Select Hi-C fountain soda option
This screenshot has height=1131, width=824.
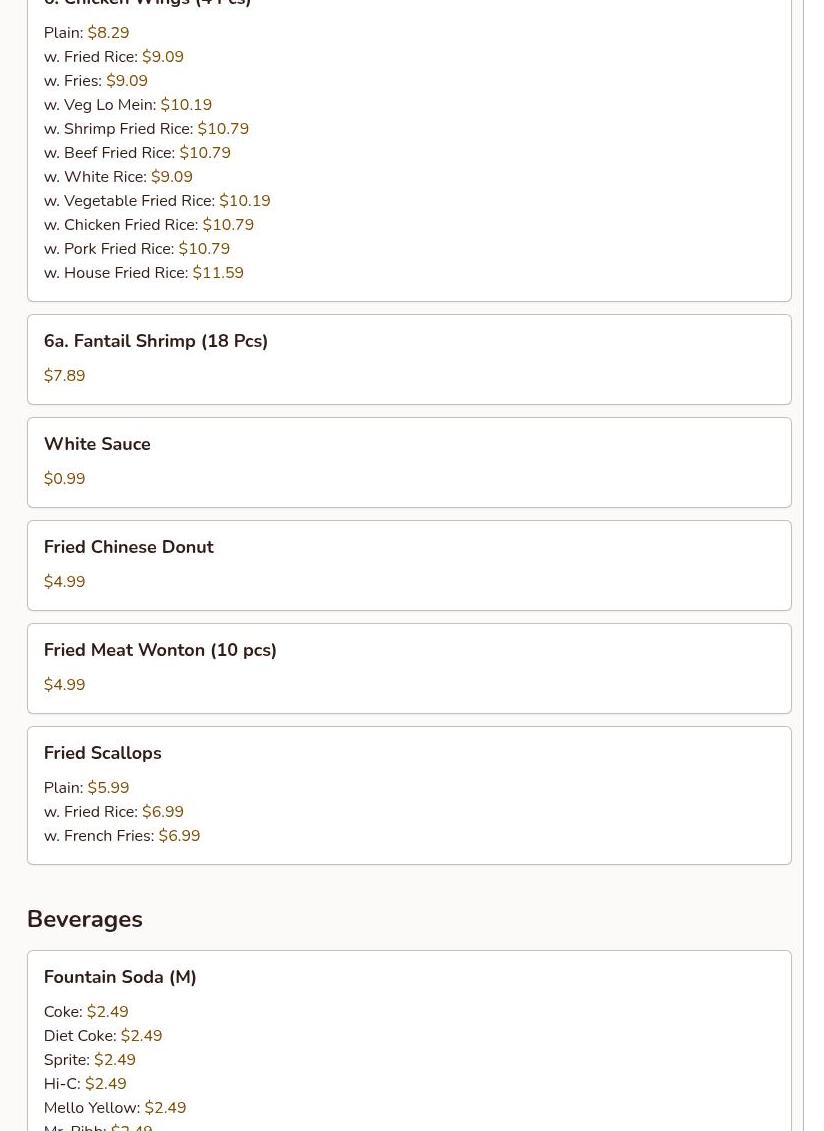[85, 1083]
